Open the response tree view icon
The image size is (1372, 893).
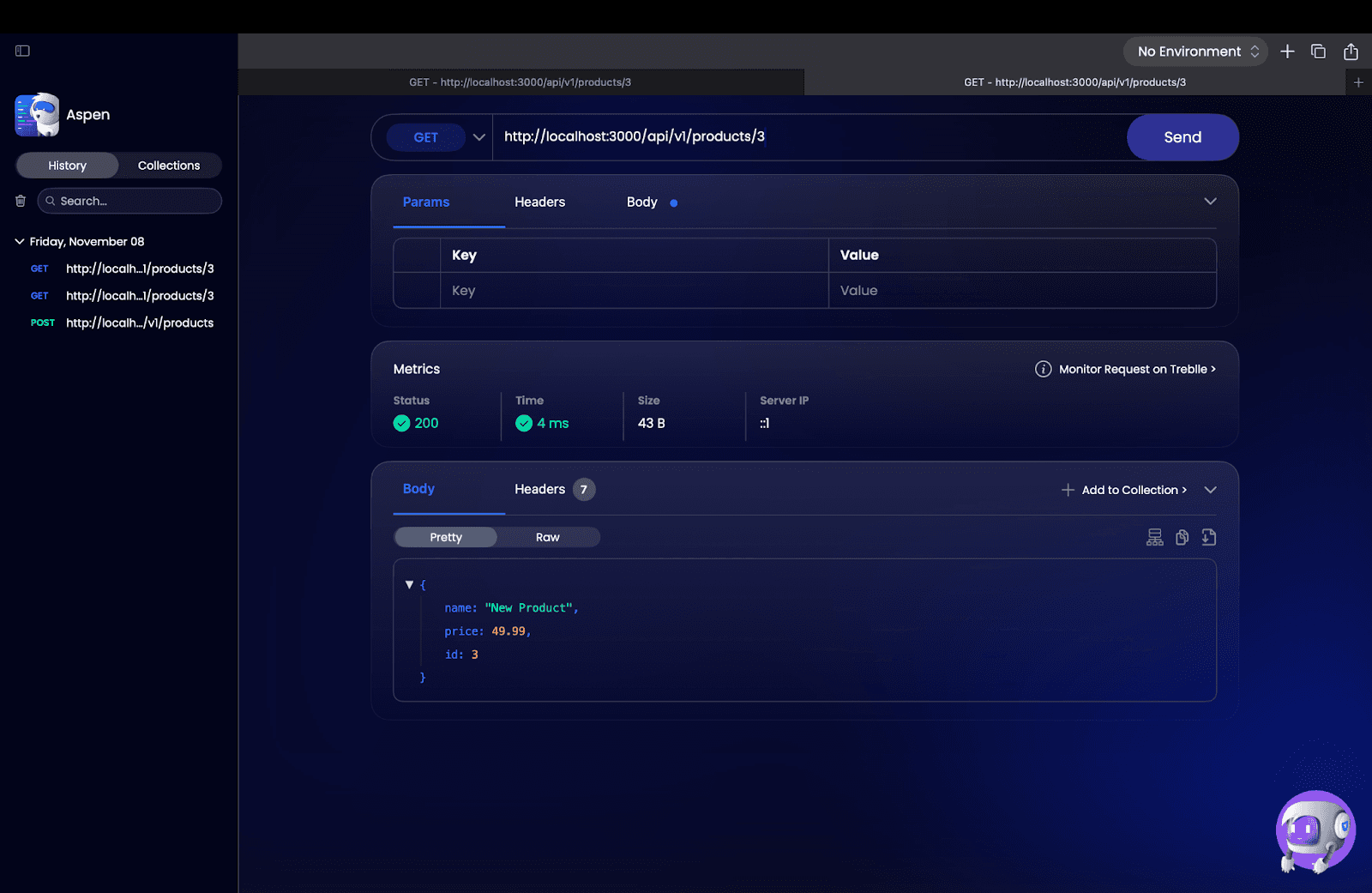(1154, 536)
